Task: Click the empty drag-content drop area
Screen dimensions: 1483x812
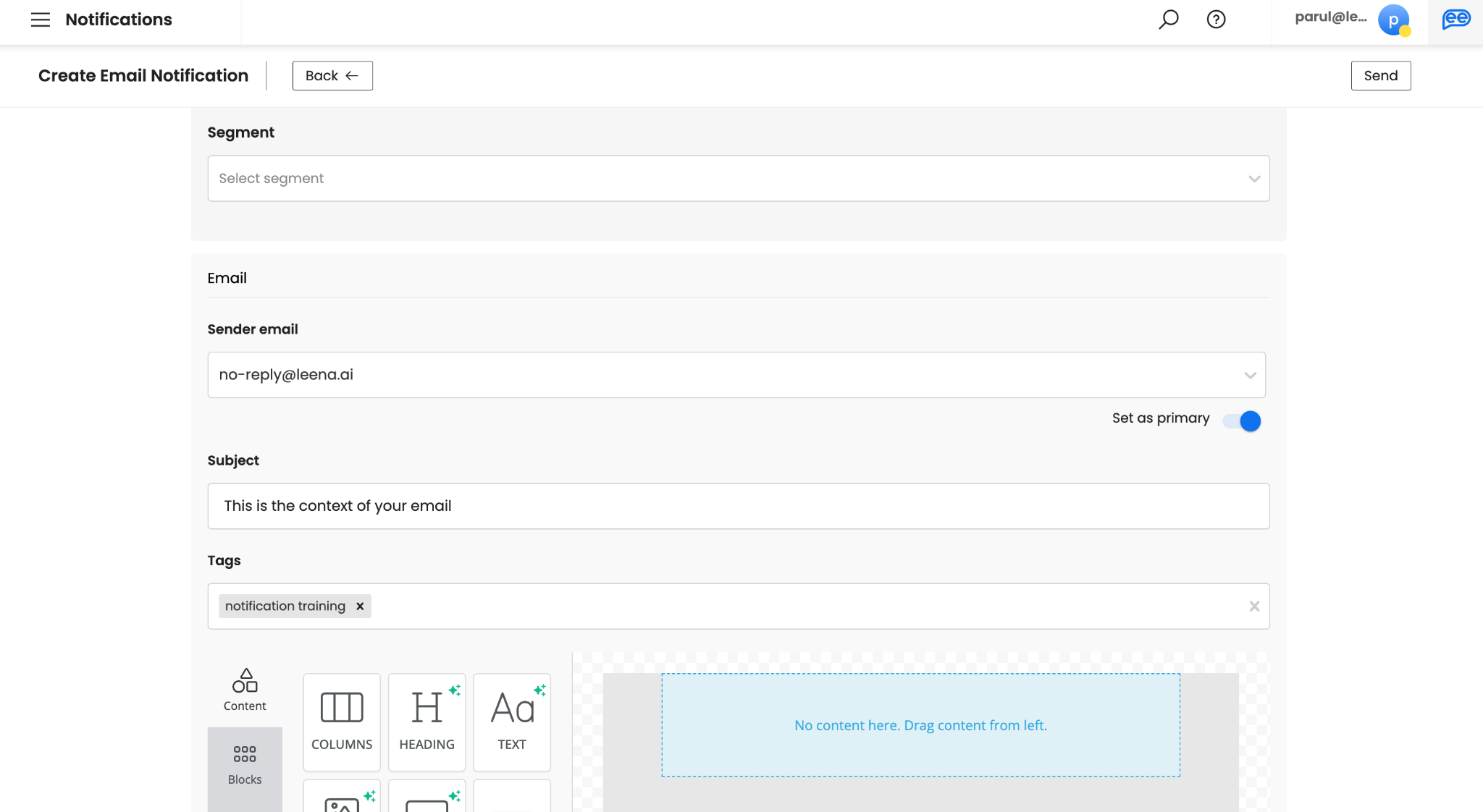Action: [920, 725]
